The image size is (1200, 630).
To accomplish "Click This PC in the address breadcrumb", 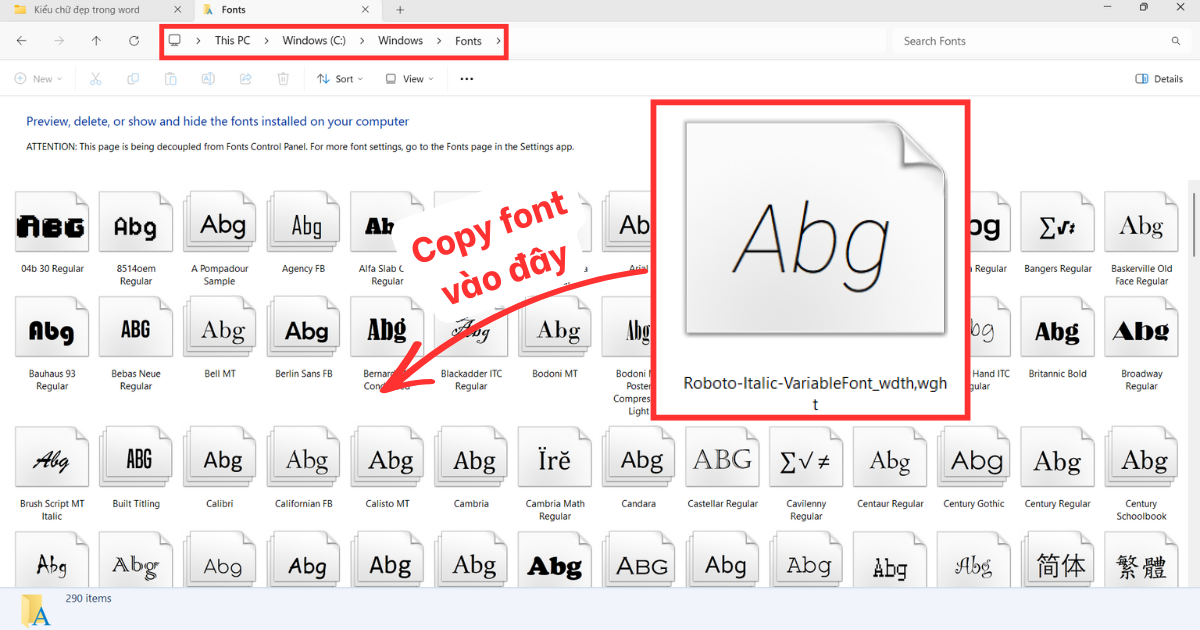I will [232, 41].
